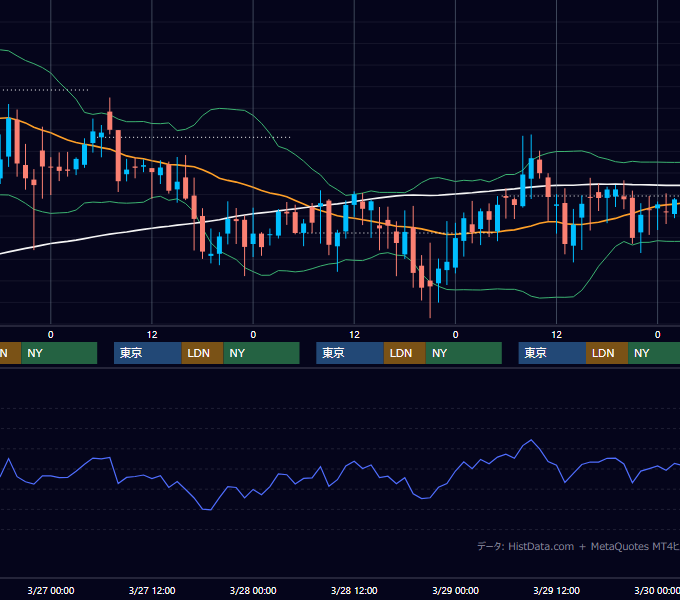Click hour label '0' above 3/29 00:00
Image resolution: width=680 pixels, height=600 pixels.
[x=455, y=335]
